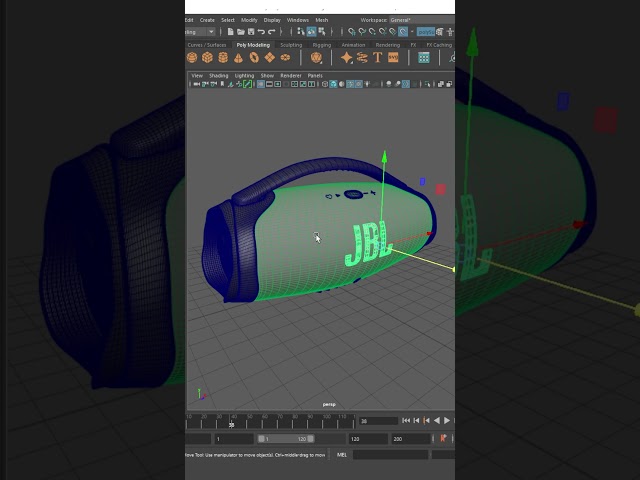Open the viewport Shading menu

218,76
